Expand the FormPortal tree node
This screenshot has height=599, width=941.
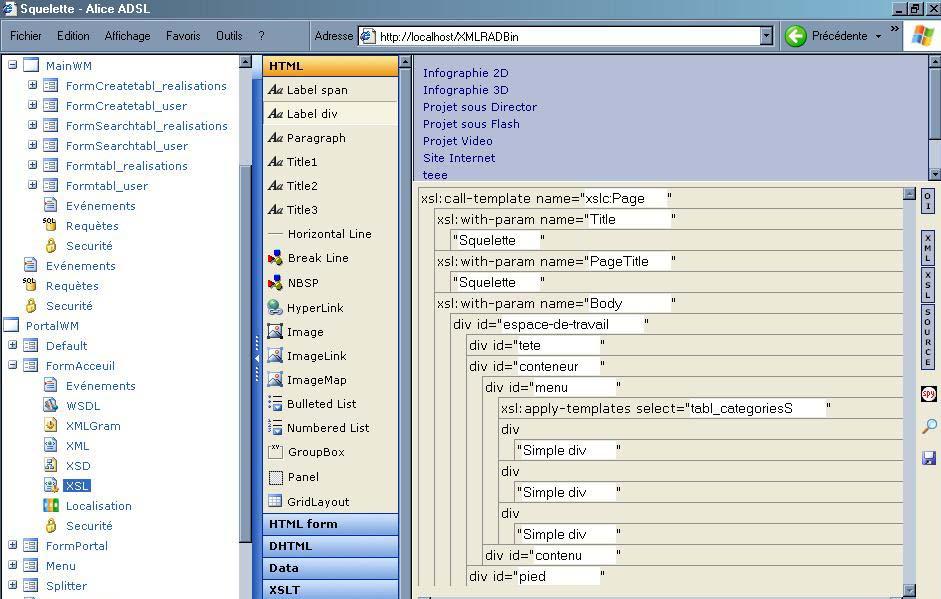(x=13, y=546)
